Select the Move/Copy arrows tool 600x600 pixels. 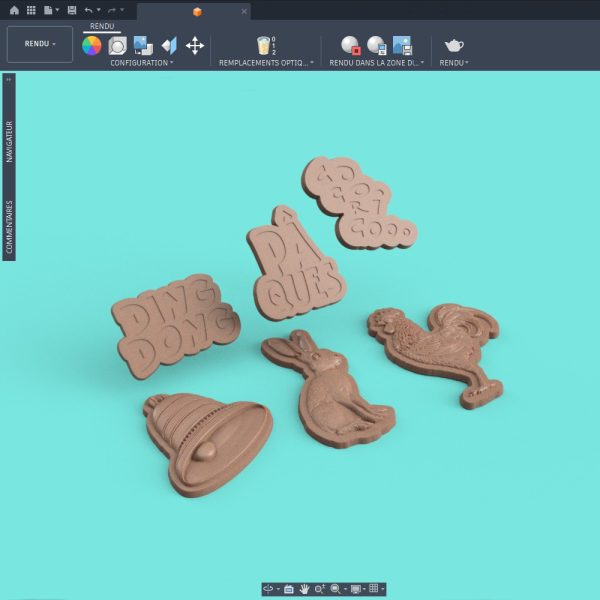(195, 46)
